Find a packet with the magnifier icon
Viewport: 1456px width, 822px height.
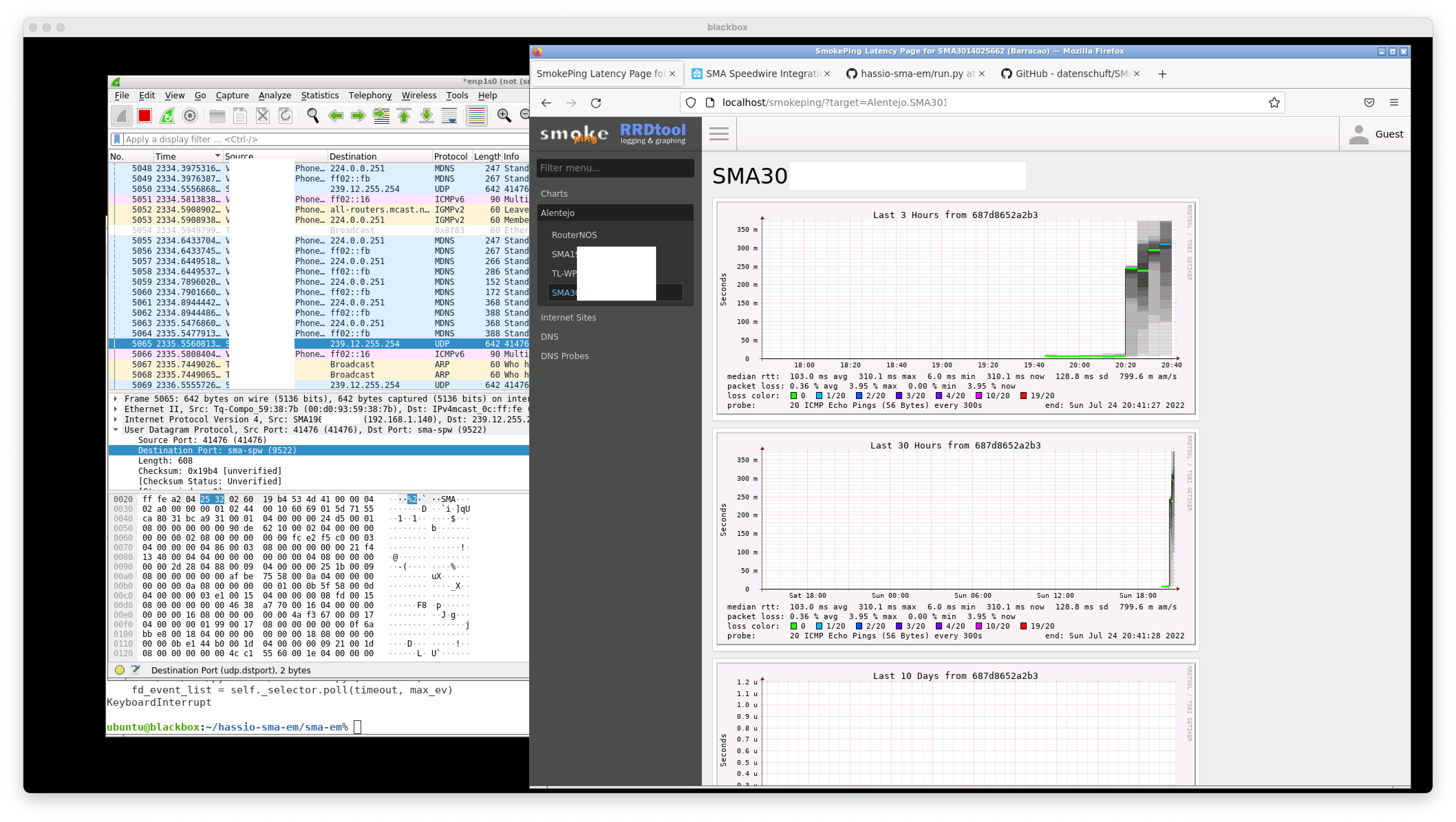pos(312,116)
